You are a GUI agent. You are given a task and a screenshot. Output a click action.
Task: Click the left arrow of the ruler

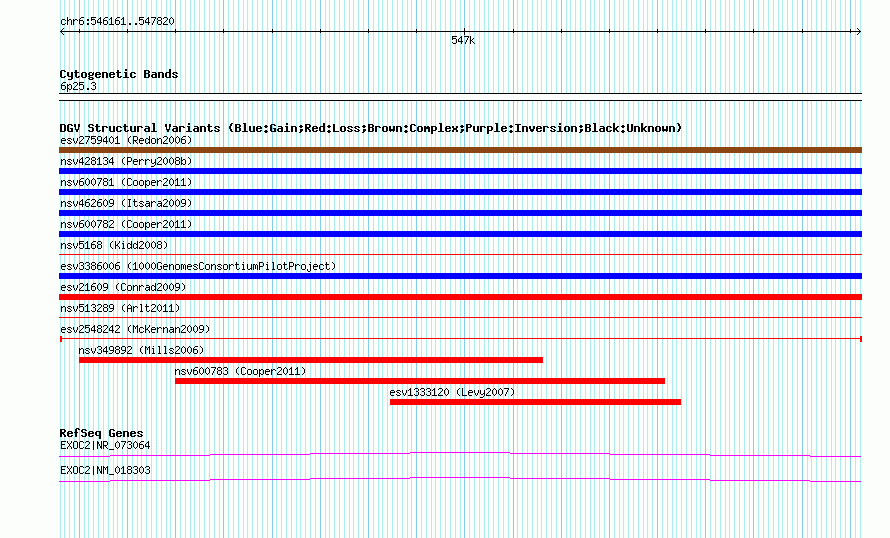click(62, 32)
